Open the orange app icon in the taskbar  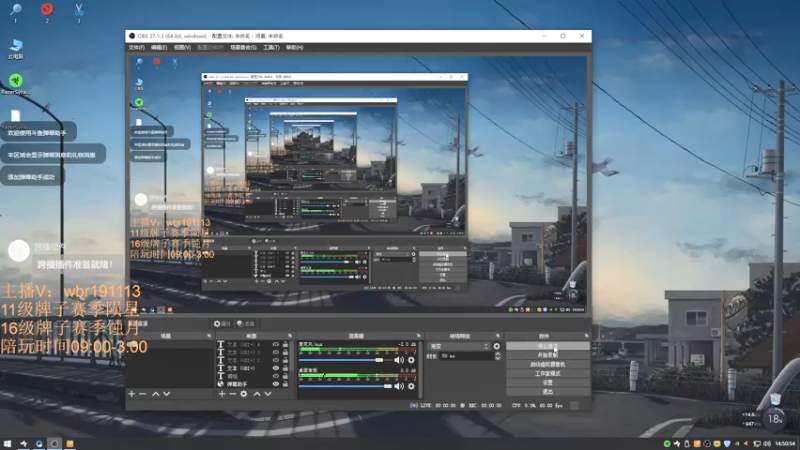click(x=70, y=444)
